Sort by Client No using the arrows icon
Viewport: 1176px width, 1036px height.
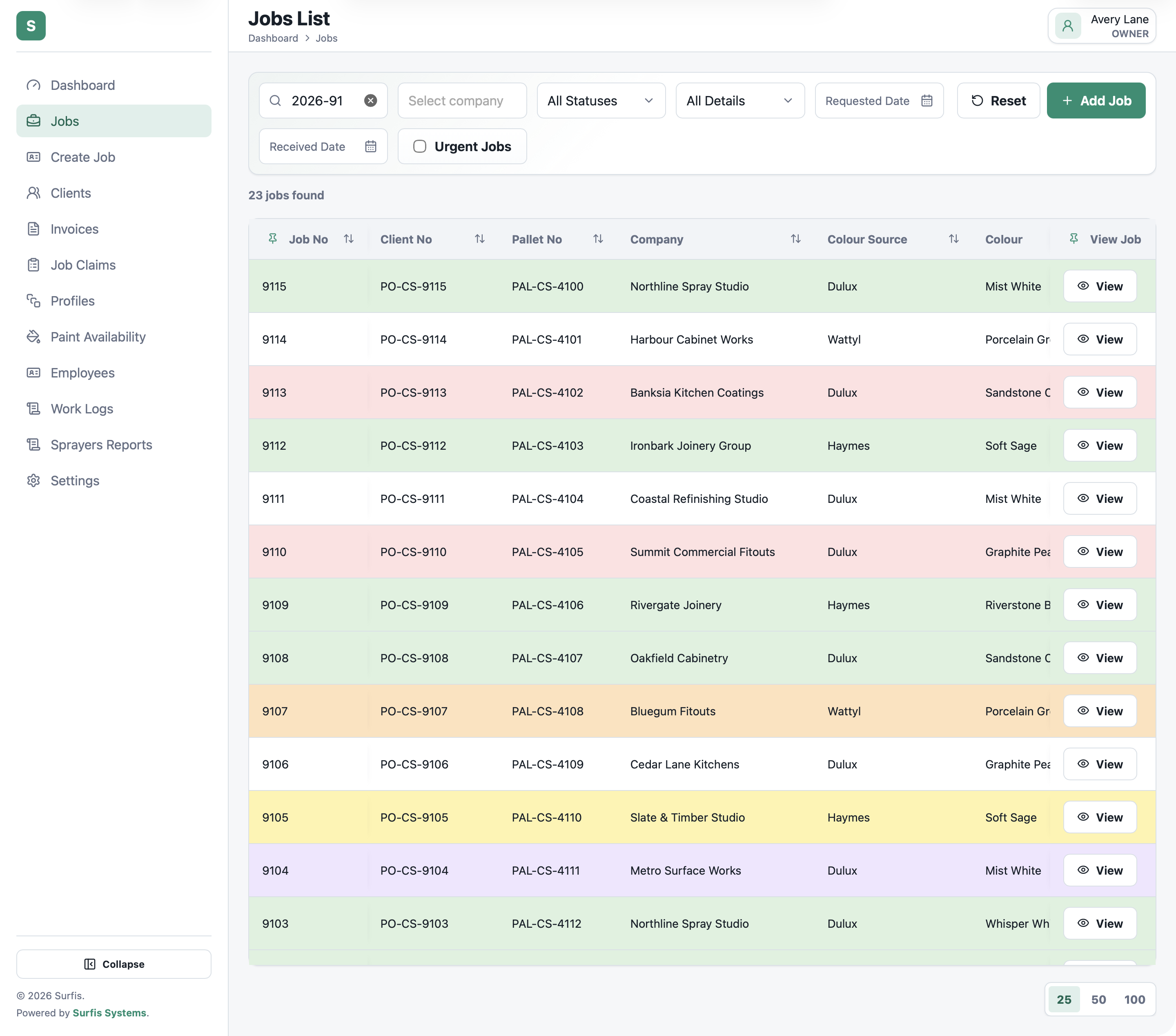click(x=479, y=239)
